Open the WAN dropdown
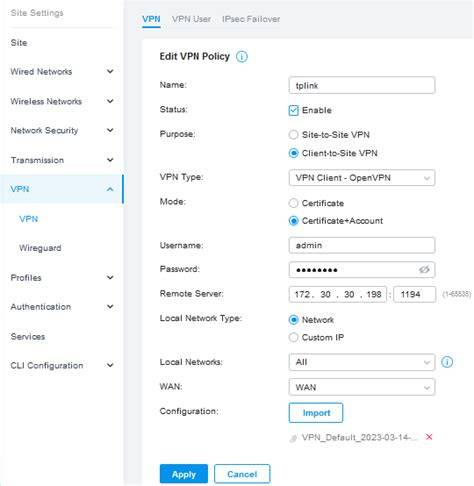474x486 pixels. coord(362,387)
